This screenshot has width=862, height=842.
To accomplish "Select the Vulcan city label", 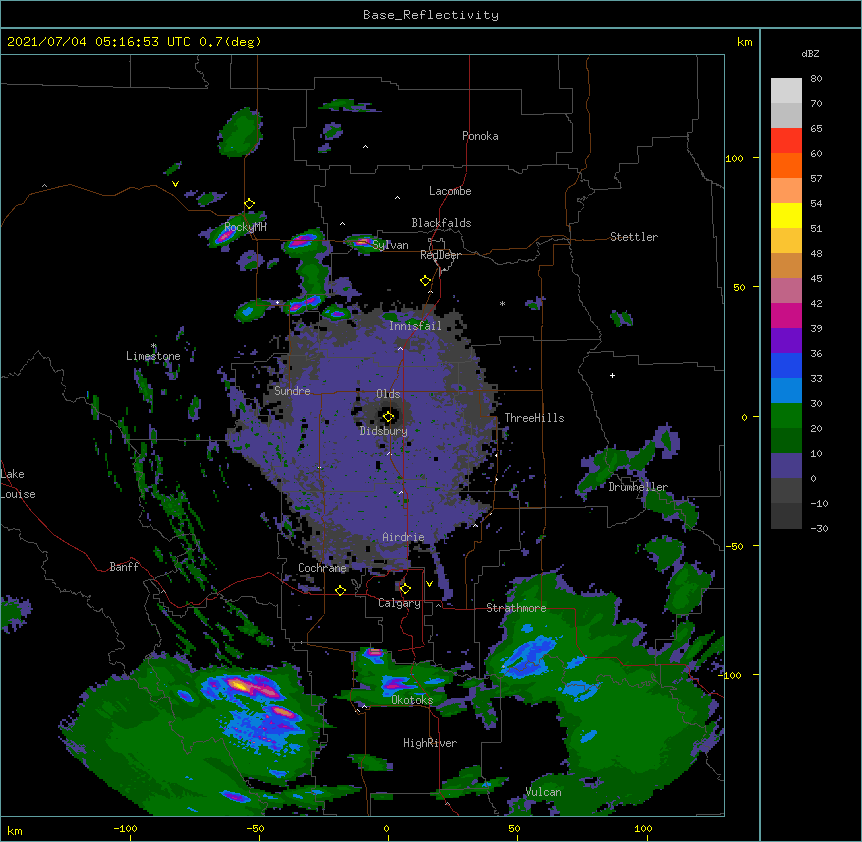I will [543, 792].
